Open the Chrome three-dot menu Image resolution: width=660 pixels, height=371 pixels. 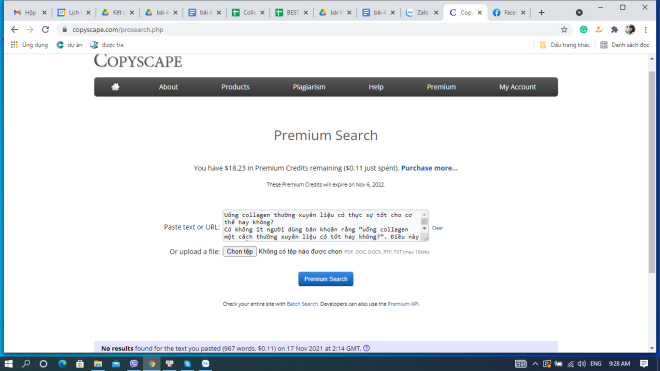coord(645,29)
